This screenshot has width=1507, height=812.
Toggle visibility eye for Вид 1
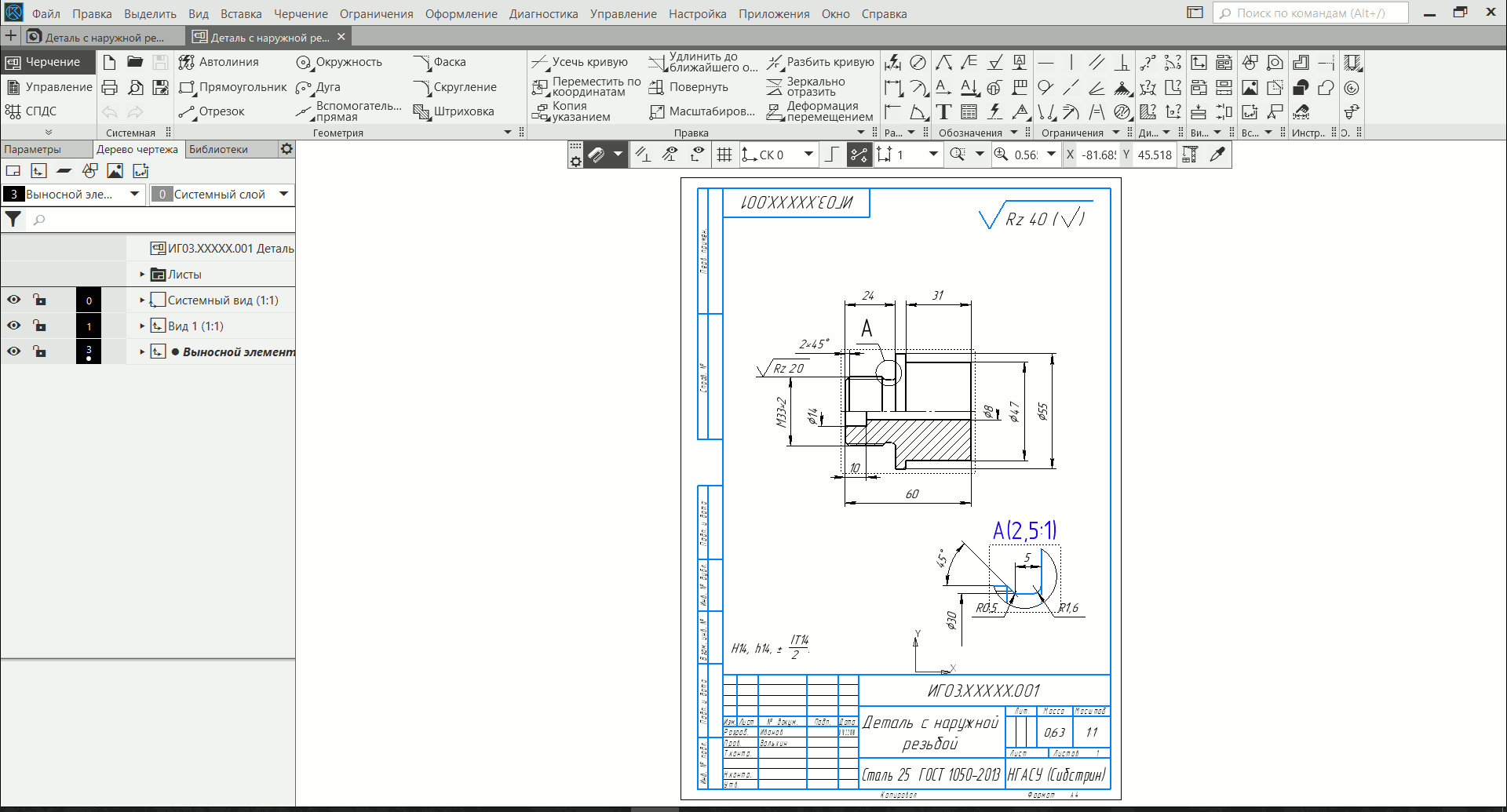pos(14,326)
